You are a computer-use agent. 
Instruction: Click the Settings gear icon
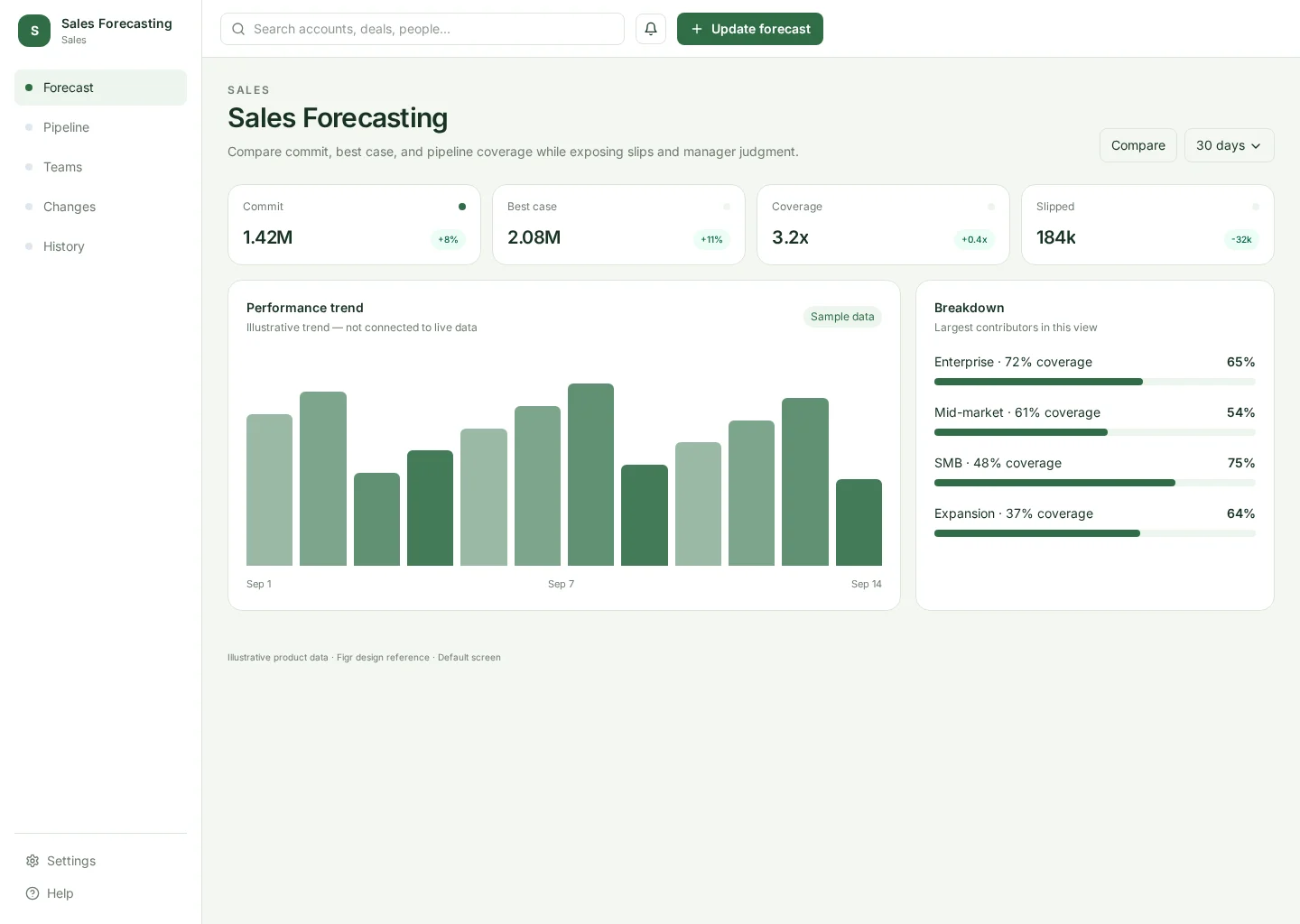click(32, 861)
